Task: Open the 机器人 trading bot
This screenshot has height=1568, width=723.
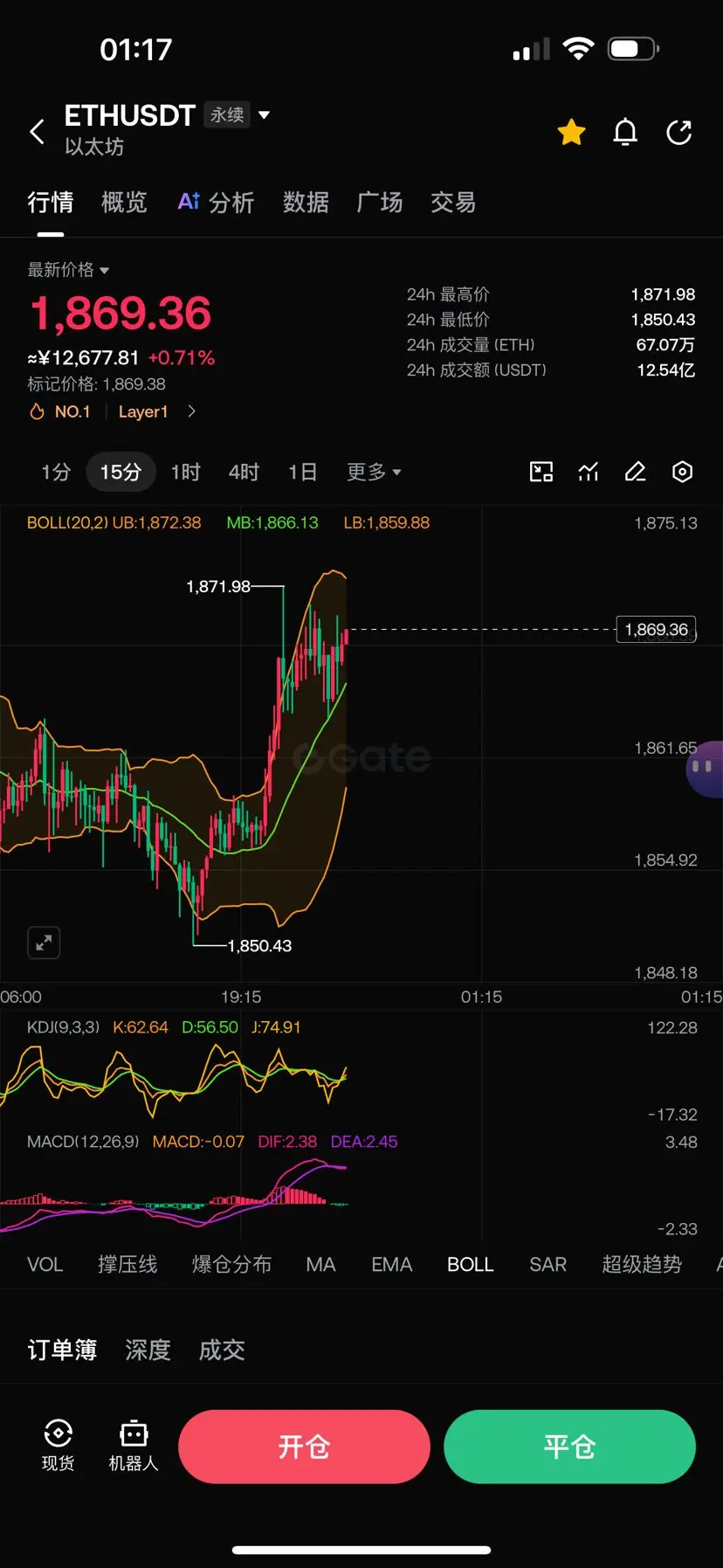Action: point(134,1445)
